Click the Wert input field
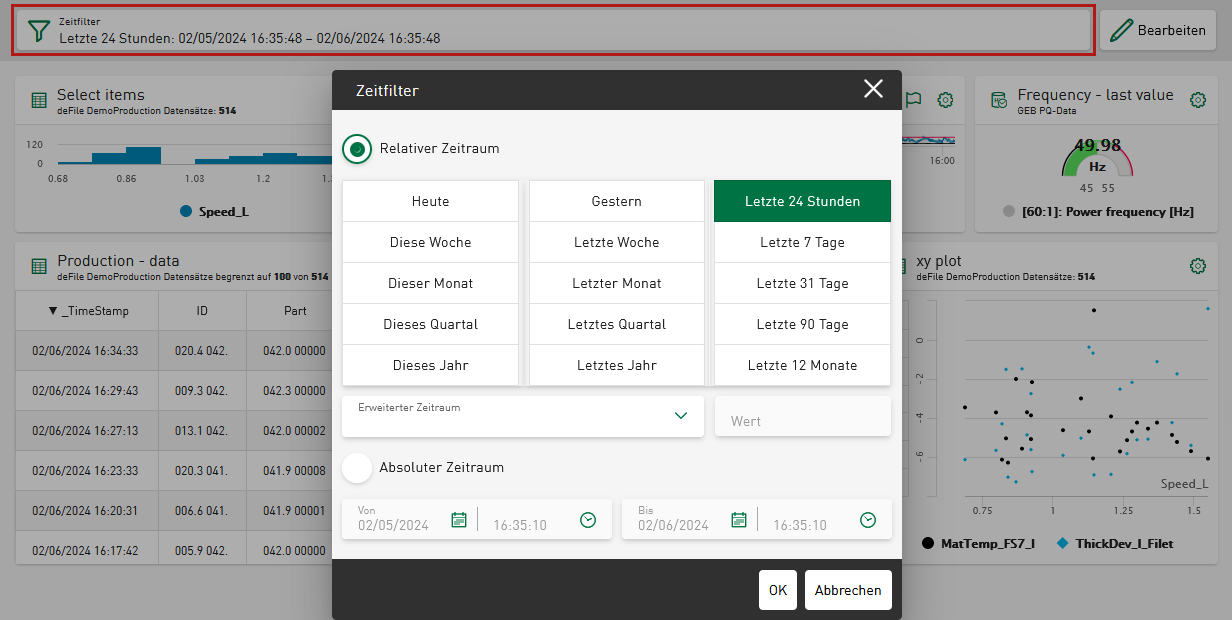Image resolution: width=1232 pixels, height=620 pixels. pyautogui.click(x=802, y=421)
